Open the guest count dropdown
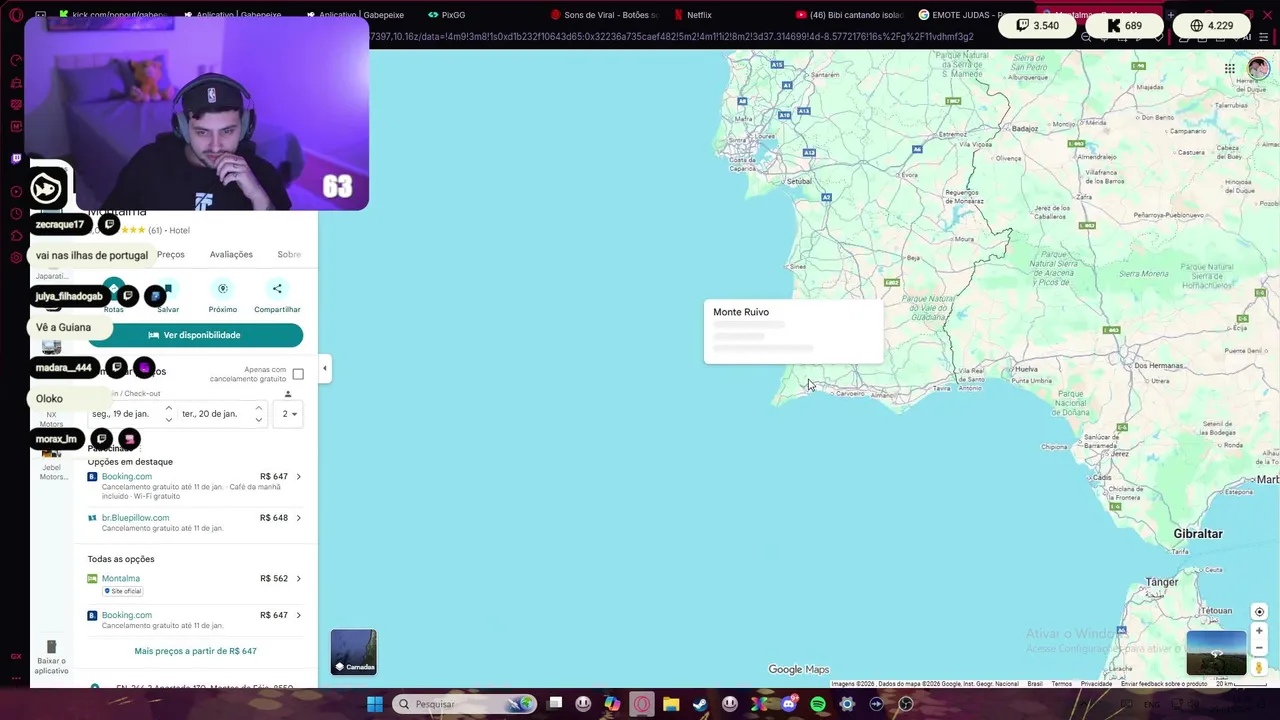The image size is (1280, 720). (290, 414)
